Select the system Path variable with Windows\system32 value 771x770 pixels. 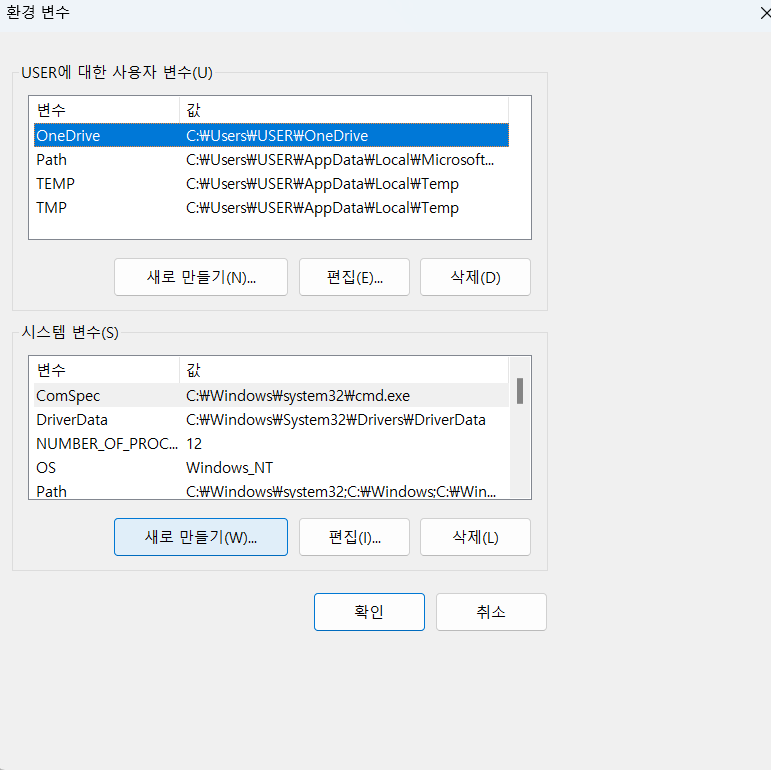pos(271,490)
